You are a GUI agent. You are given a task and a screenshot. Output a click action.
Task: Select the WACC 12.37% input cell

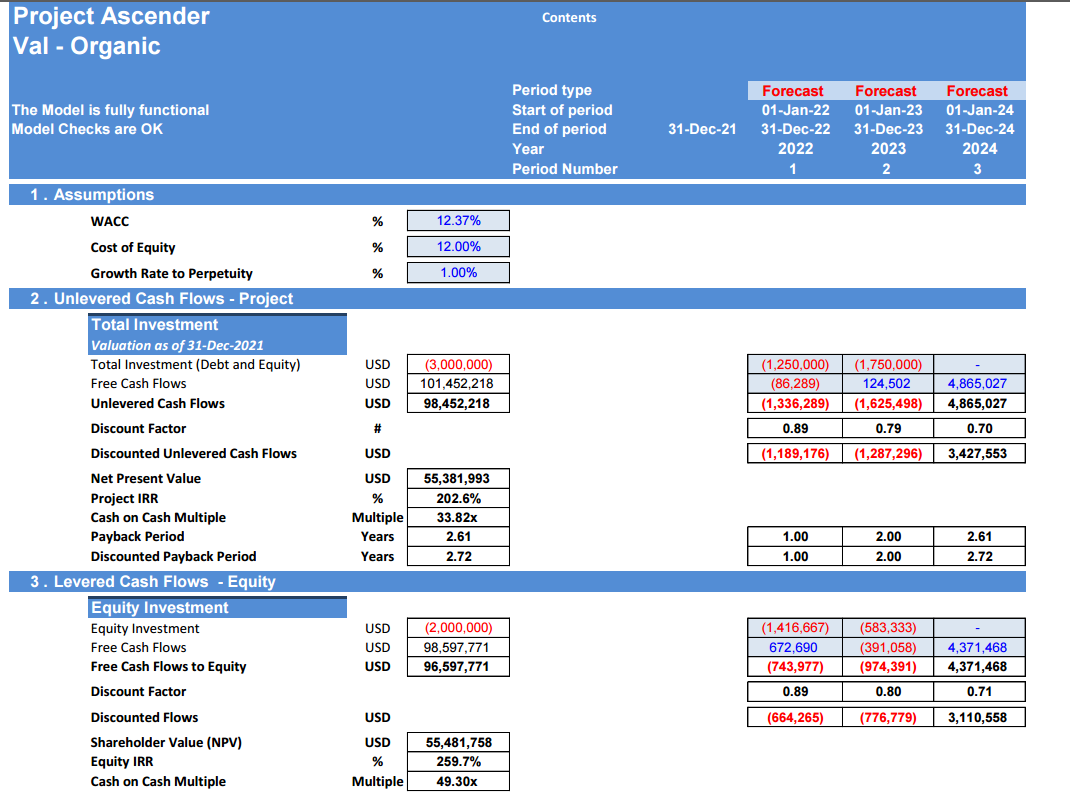(x=459, y=220)
